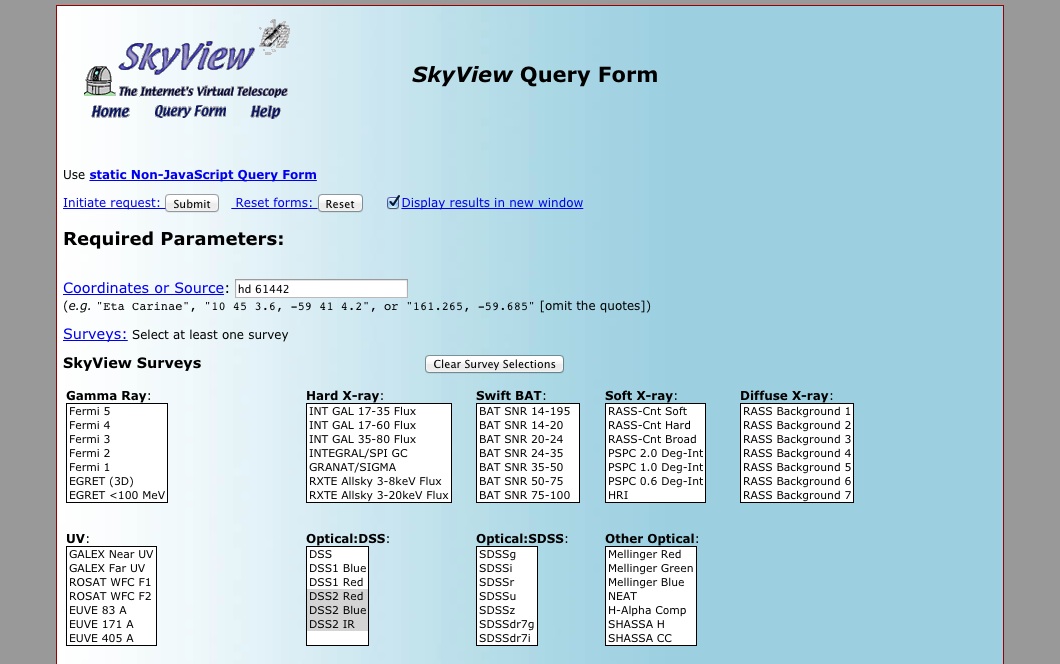The height and width of the screenshot is (664, 1060).
Task: Select SDSSz survey
Action: (x=506, y=610)
